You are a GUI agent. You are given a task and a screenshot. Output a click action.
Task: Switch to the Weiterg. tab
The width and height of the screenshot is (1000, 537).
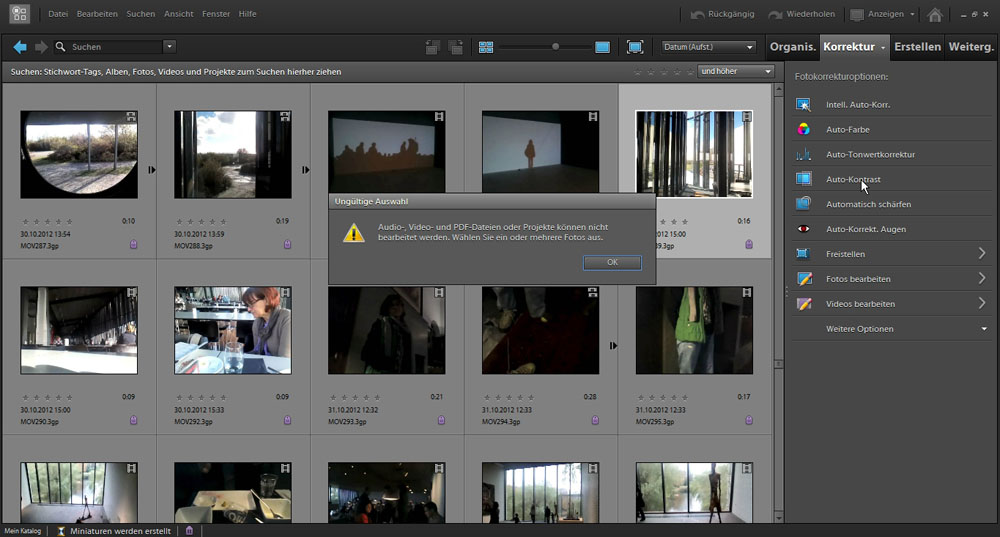tap(971, 47)
